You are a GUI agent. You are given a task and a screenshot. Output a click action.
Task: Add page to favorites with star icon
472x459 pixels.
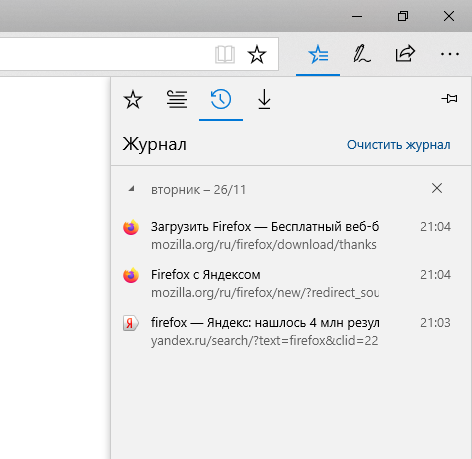point(257,54)
